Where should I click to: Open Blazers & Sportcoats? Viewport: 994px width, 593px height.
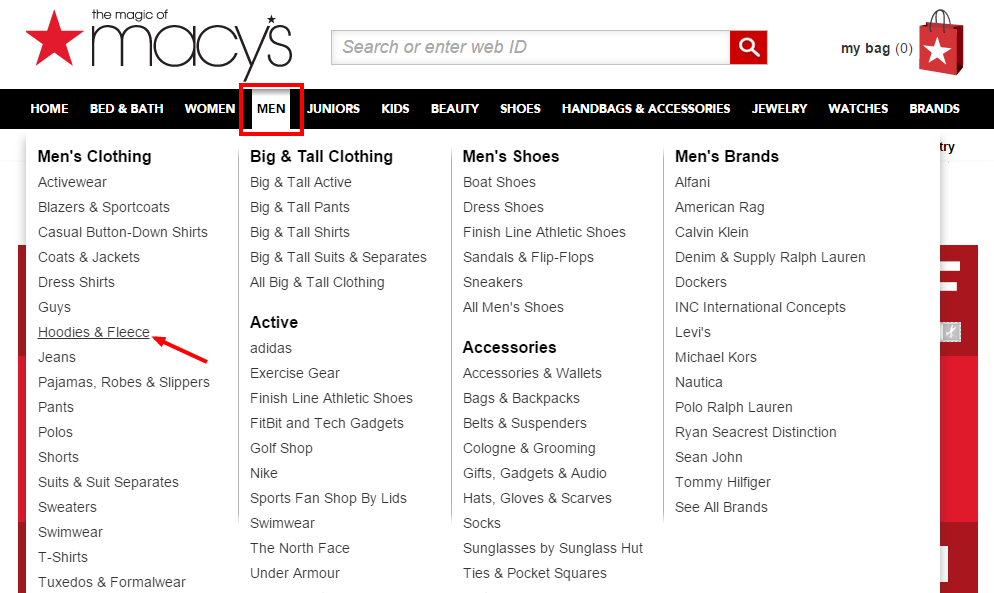tap(104, 207)
